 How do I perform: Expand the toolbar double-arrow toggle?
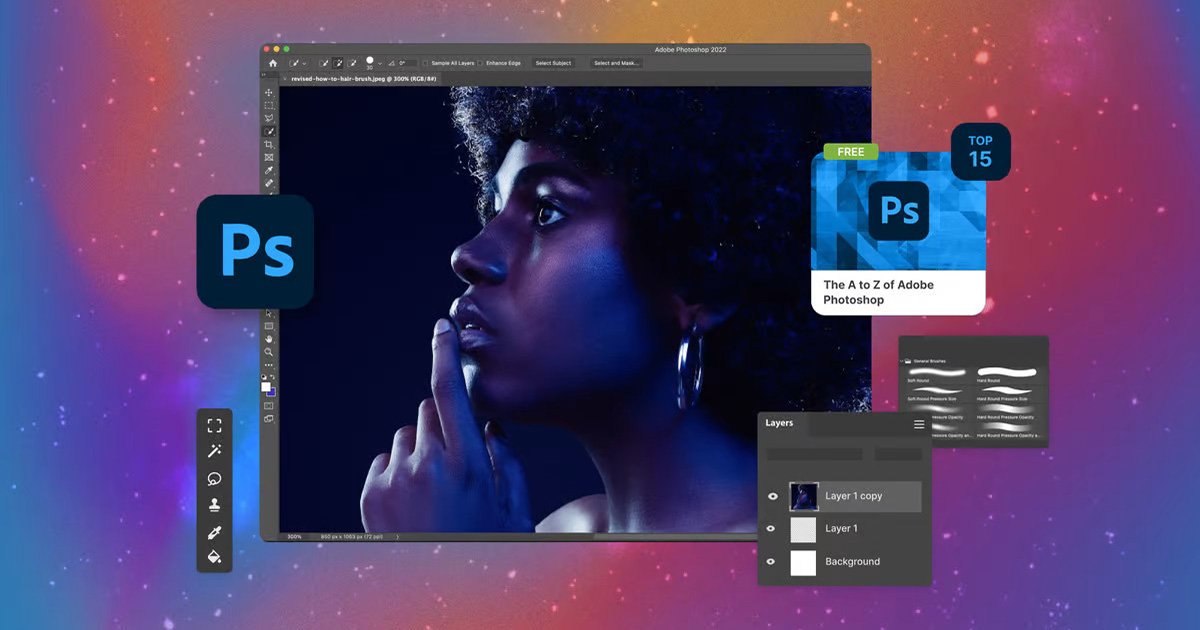[x=264, y=75]
